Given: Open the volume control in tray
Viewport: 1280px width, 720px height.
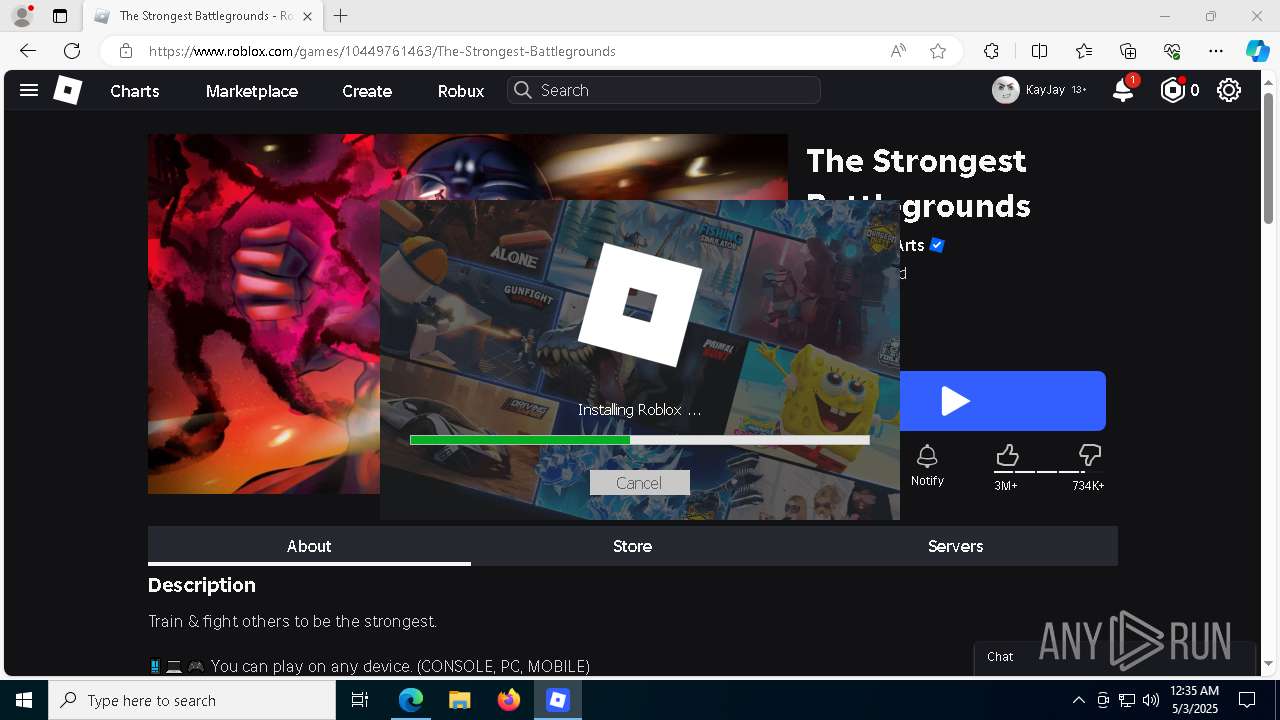Looking at the screenshot, I should click(1151, 700).
